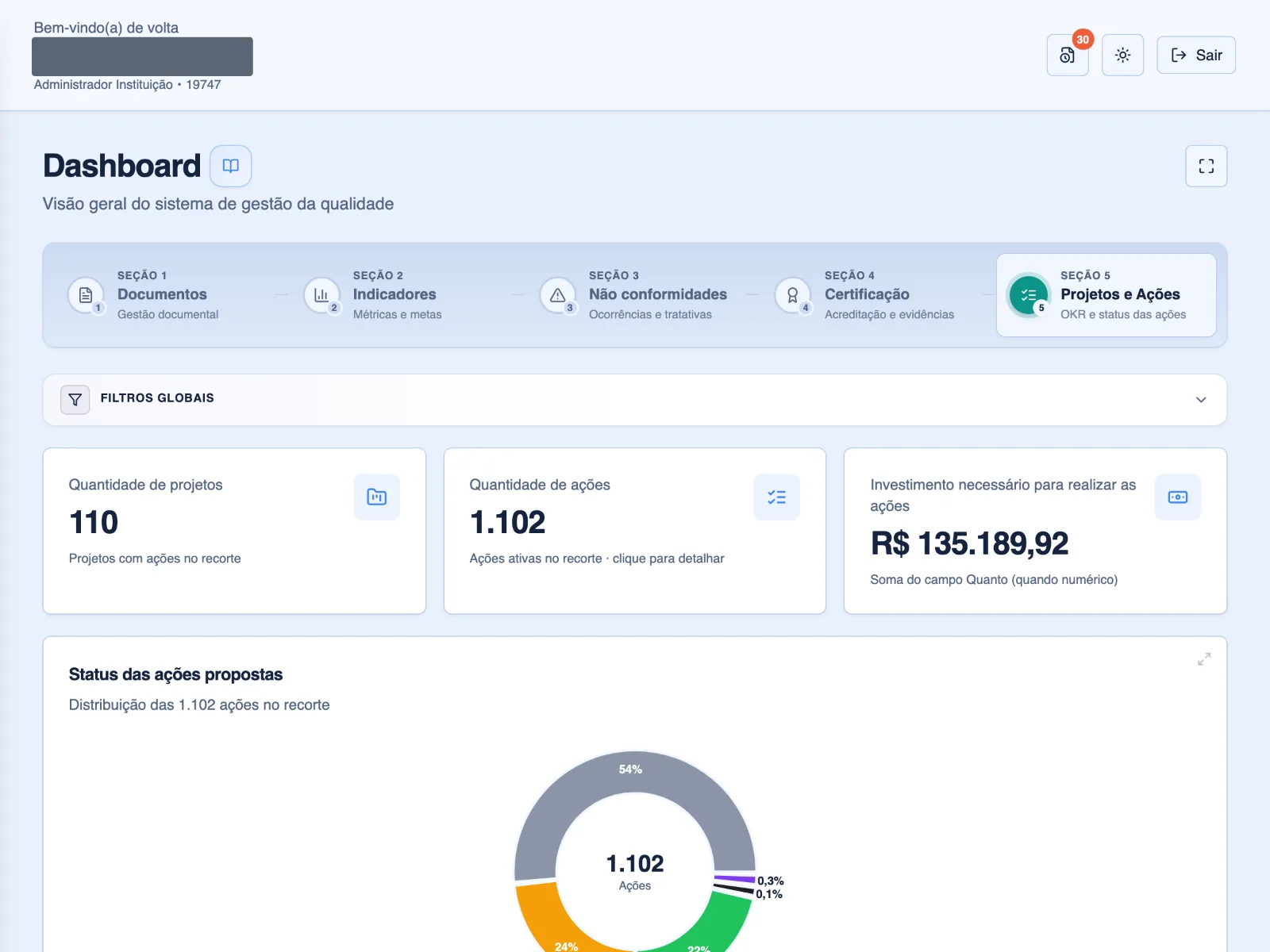Screen dimensions: 1270x952
Task: Click the investment banknote icon in card
Action: coord(1178,497)
